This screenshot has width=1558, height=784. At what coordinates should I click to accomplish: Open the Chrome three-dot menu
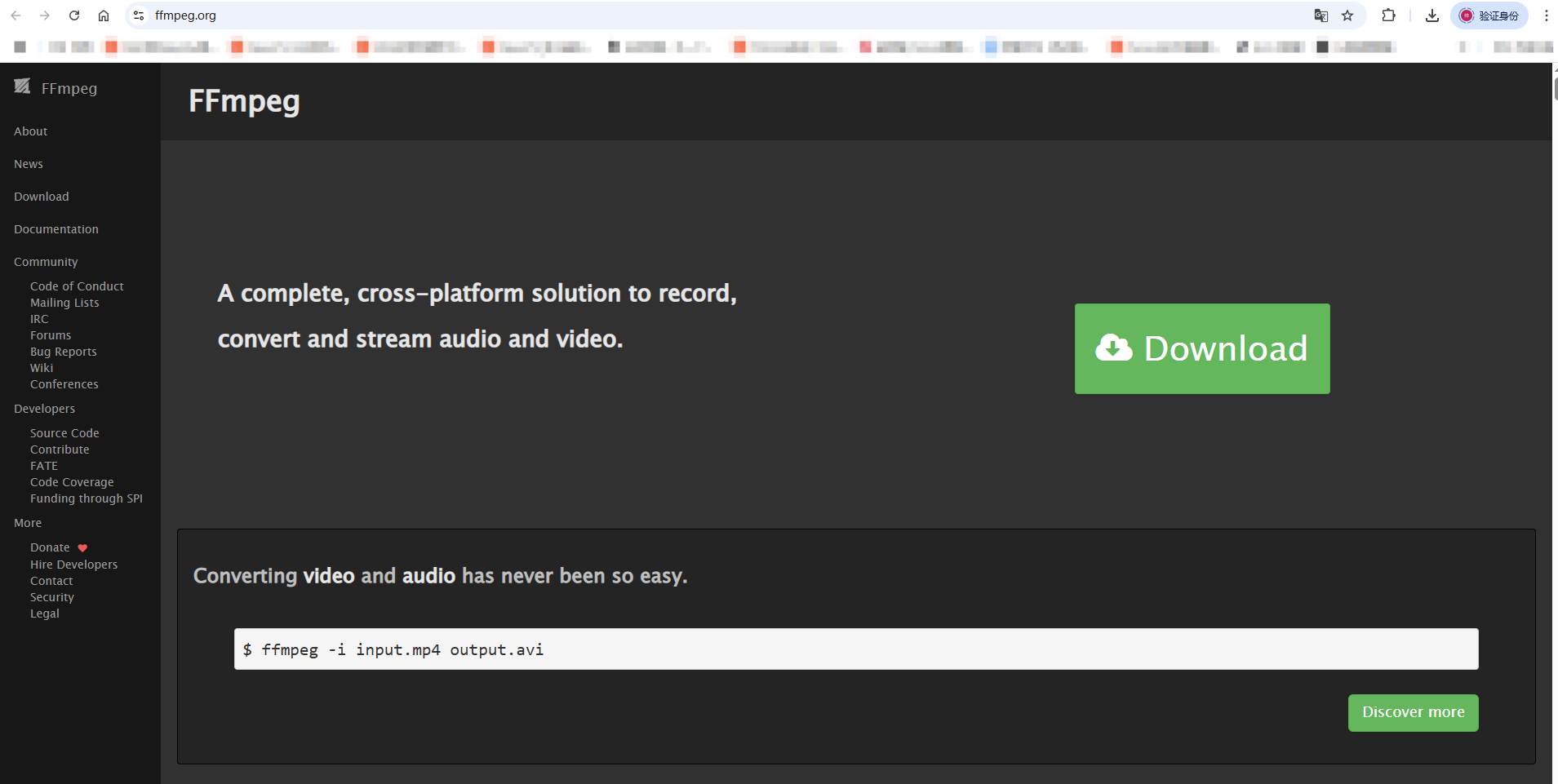click(1546, 16)
